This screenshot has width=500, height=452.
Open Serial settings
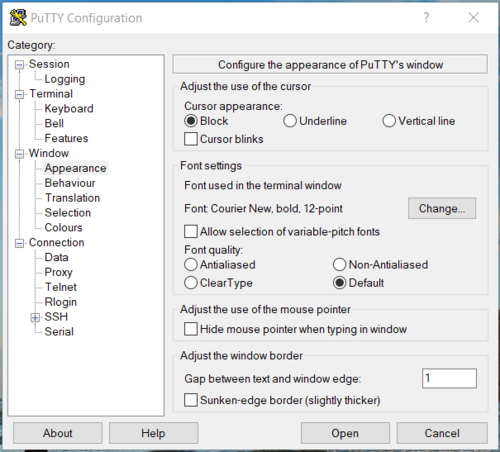point(59,332)
